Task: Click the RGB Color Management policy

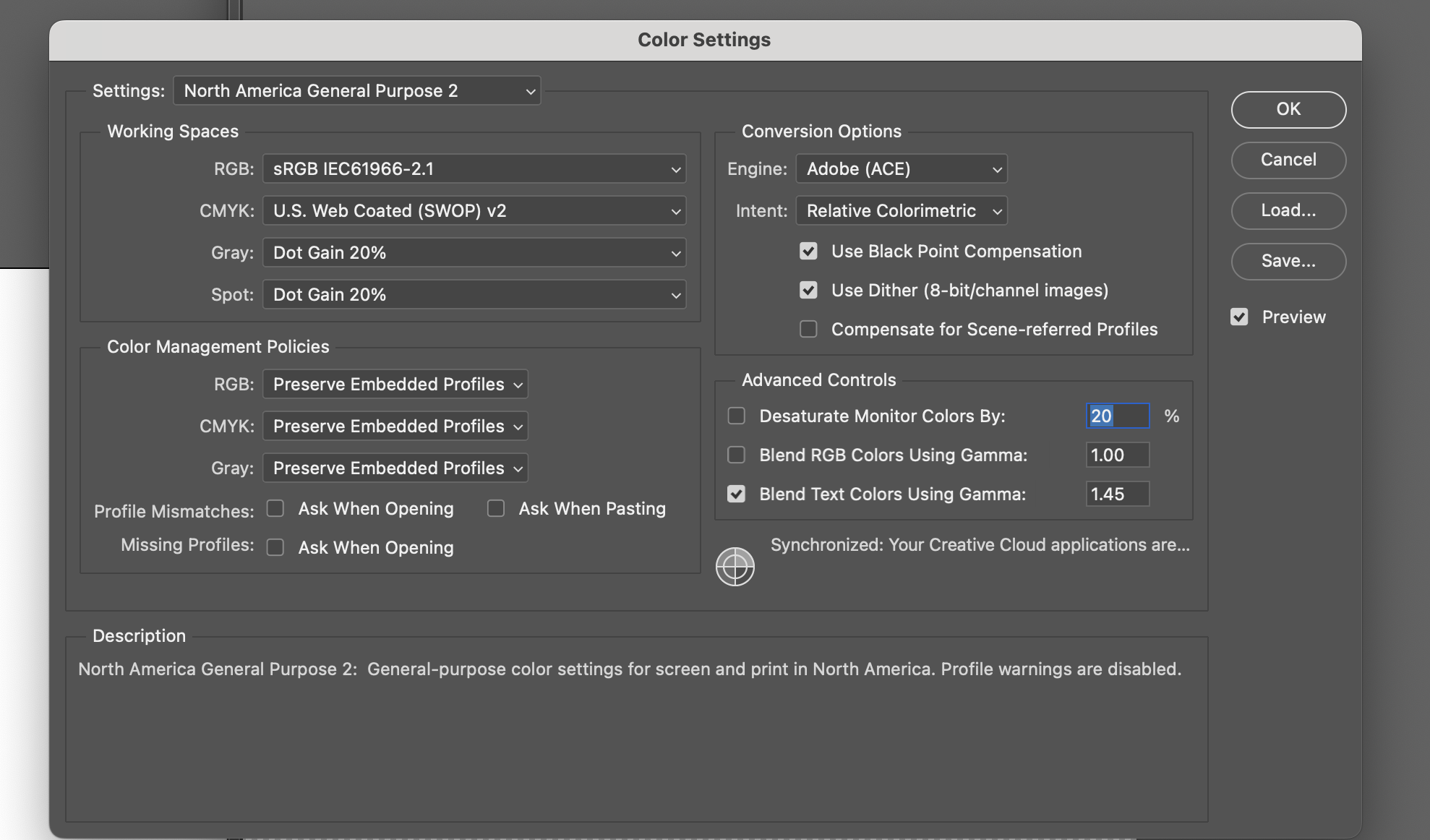Action: tap(395, 382)
